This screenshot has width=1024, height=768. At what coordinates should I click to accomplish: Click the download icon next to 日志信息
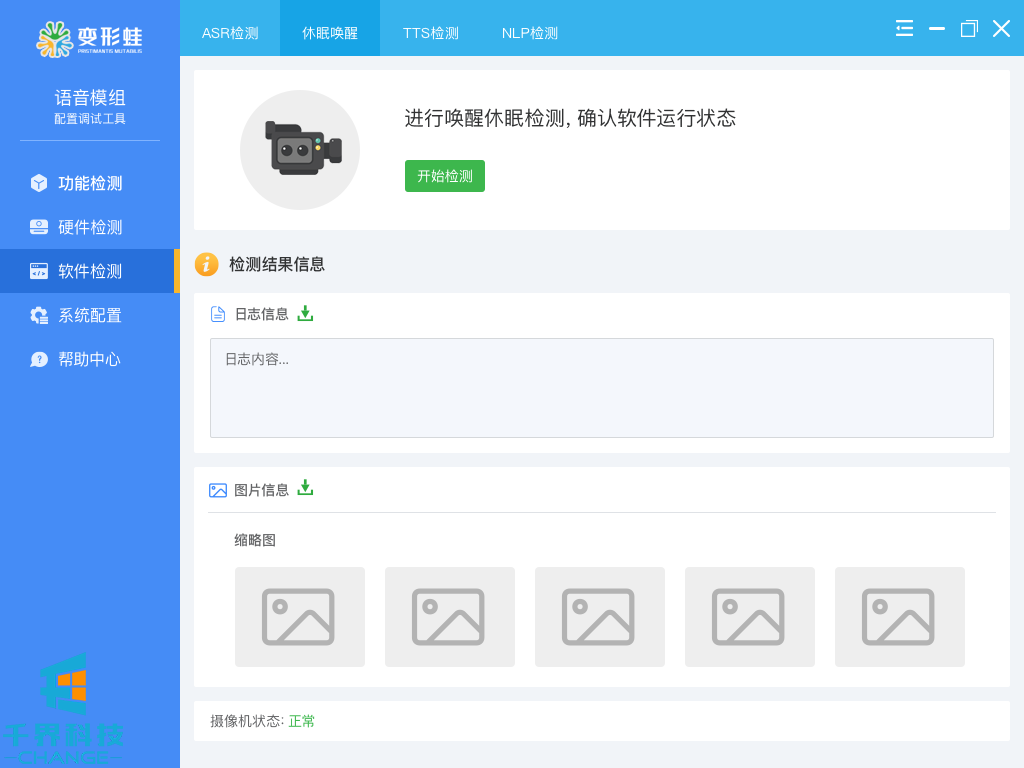pyautogui.click(x=305, y=313)
